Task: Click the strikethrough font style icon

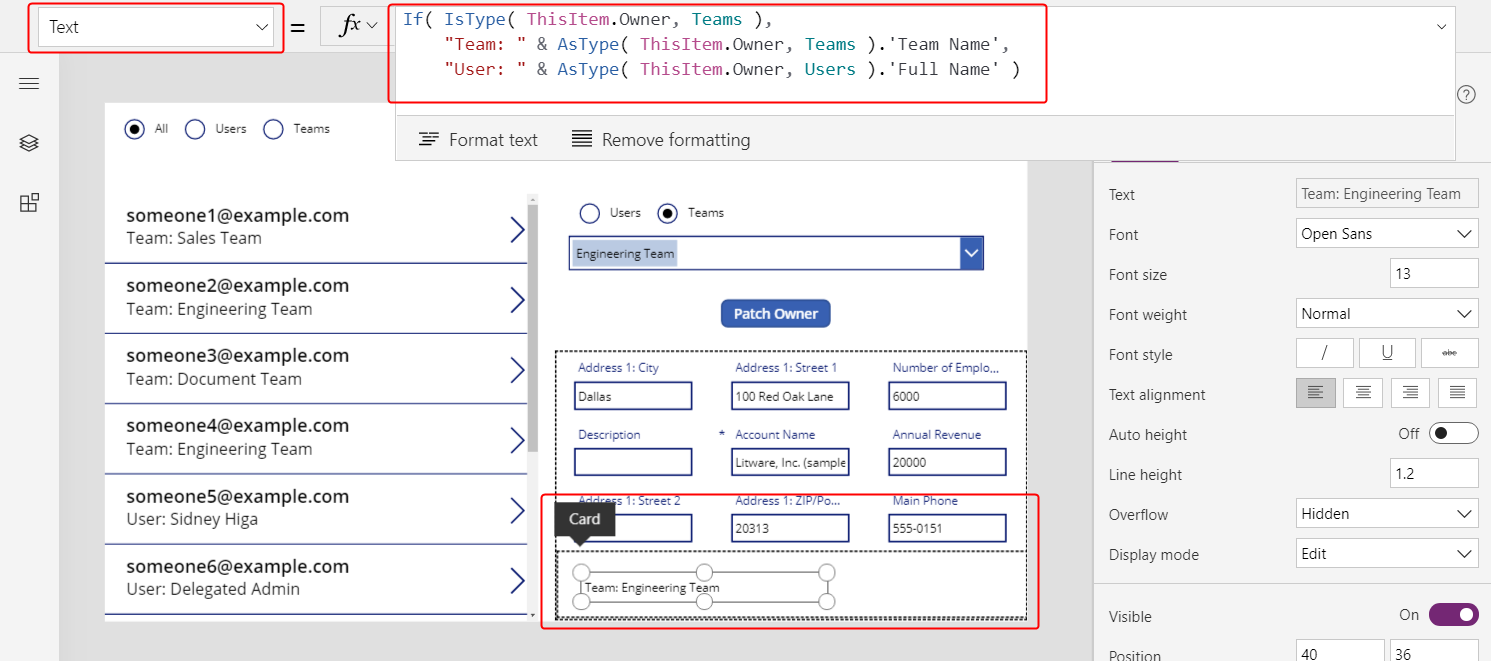Action: [1450, 353]
